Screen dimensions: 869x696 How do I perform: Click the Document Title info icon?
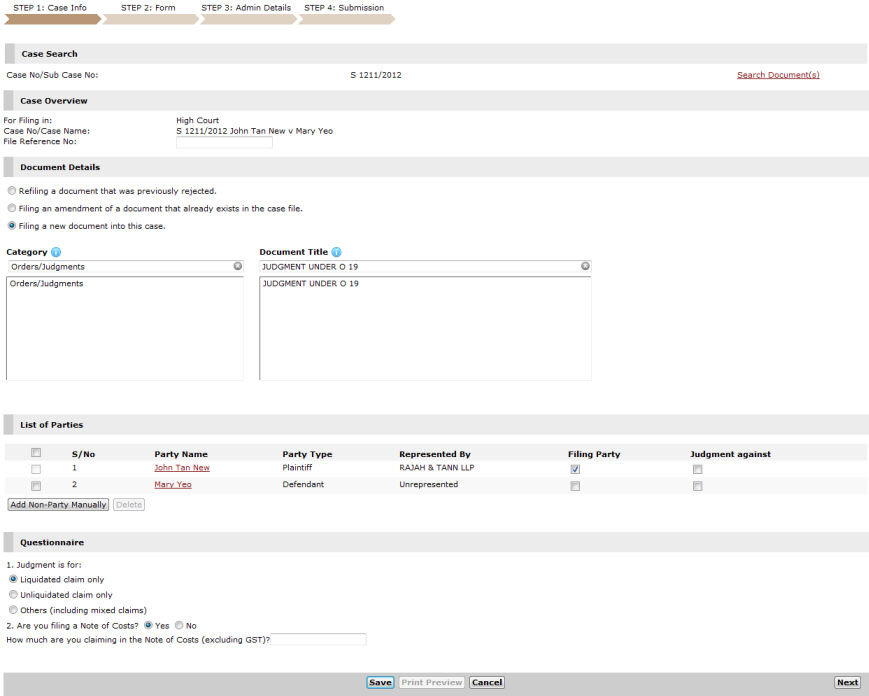coord(336,253)
